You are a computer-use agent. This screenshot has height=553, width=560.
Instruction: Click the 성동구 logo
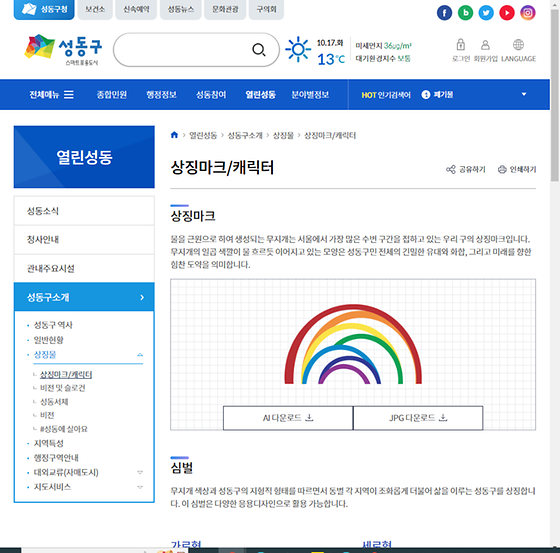coord(63,49)
